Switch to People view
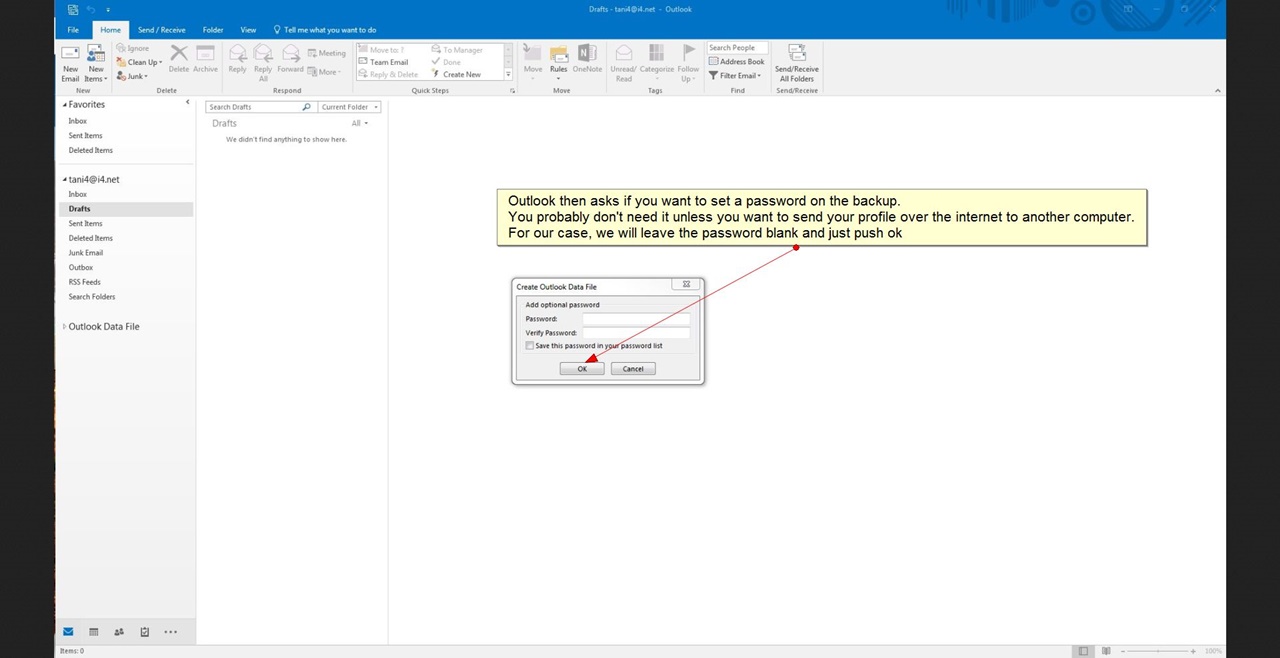Image resolution: width=1280 pixels, height=658 pixels. (119, 632)
